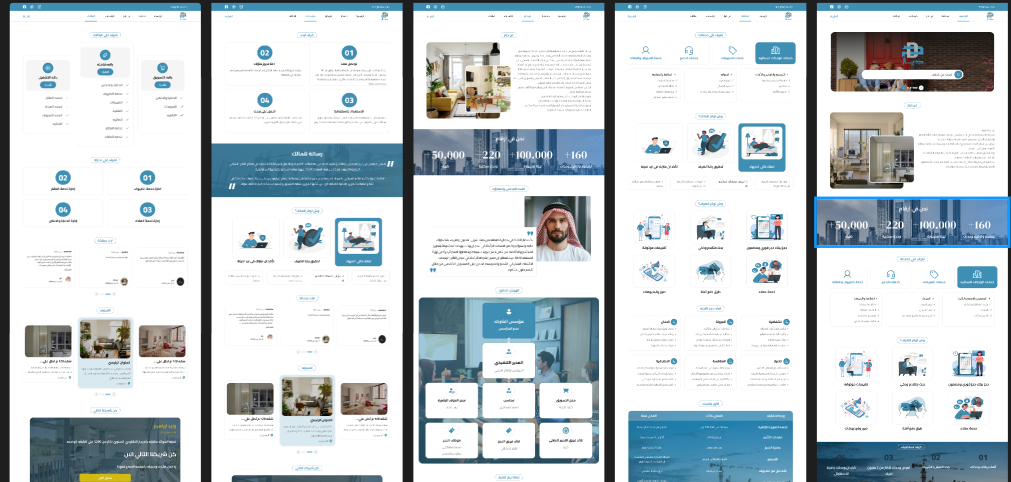The height and width of the screenshot is (482, 1011).
Task: Click the person icon on the executive manager card
Action: [509, 352]
